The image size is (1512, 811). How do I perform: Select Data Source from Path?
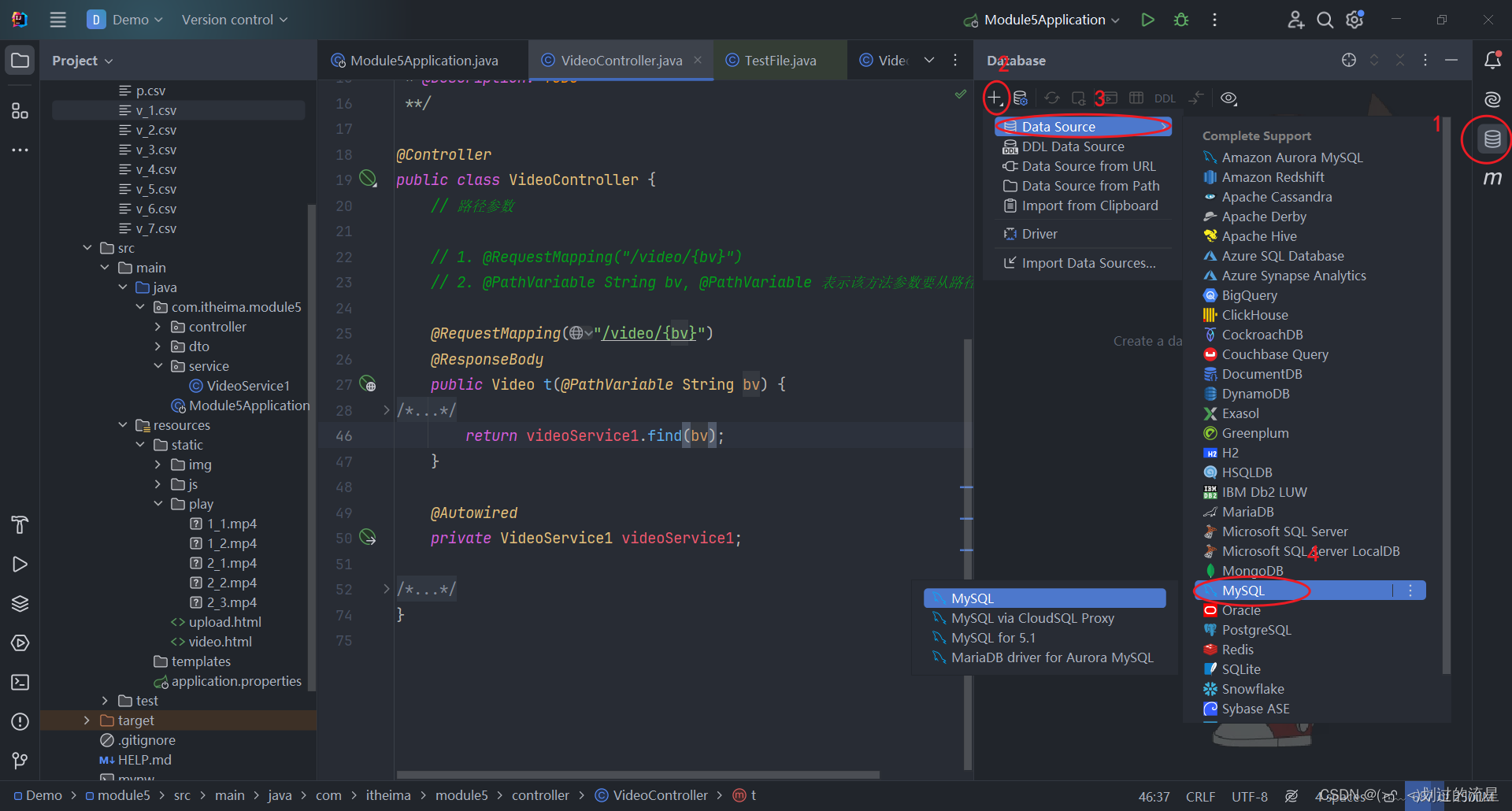point(1084,186)
